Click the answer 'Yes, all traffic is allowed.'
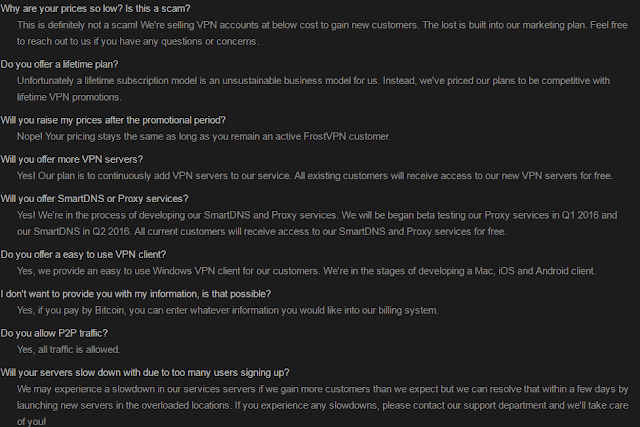The image size is (640, 427). click(x=69, y=350)
